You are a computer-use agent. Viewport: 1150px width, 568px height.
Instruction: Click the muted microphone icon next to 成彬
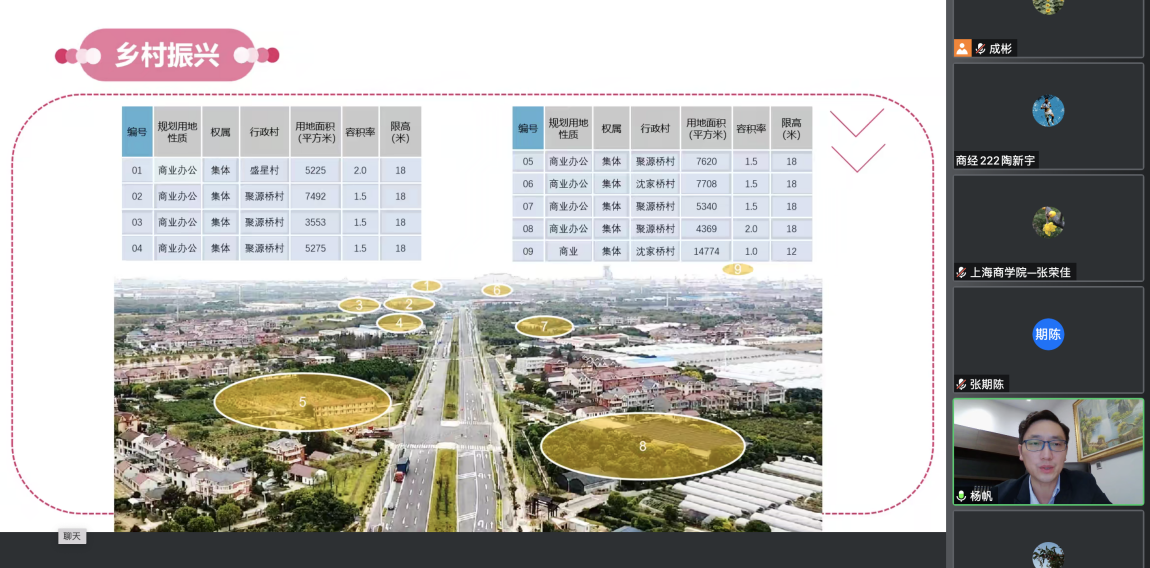[x=980, y=49]
